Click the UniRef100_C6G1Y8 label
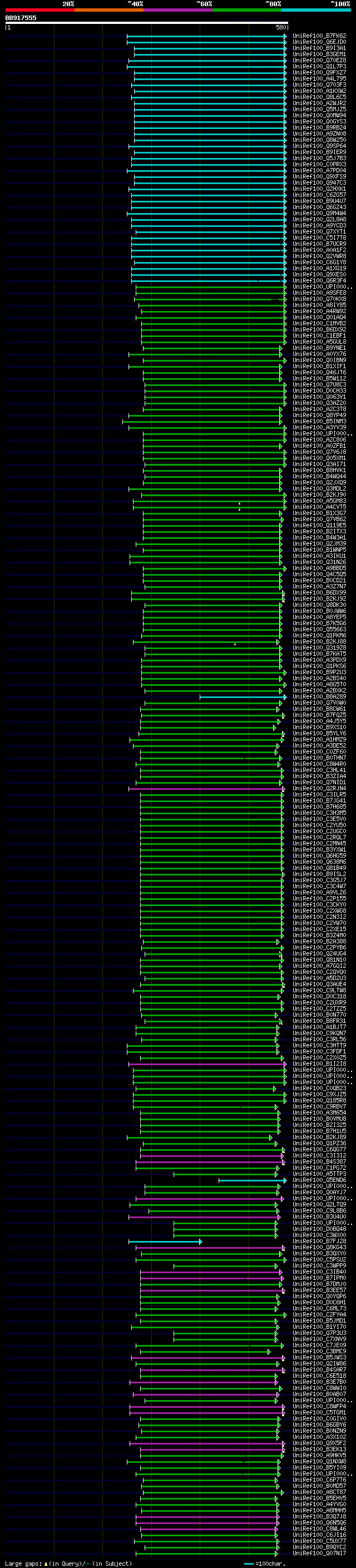This screenshot has width=356, height=1568. 319,263
